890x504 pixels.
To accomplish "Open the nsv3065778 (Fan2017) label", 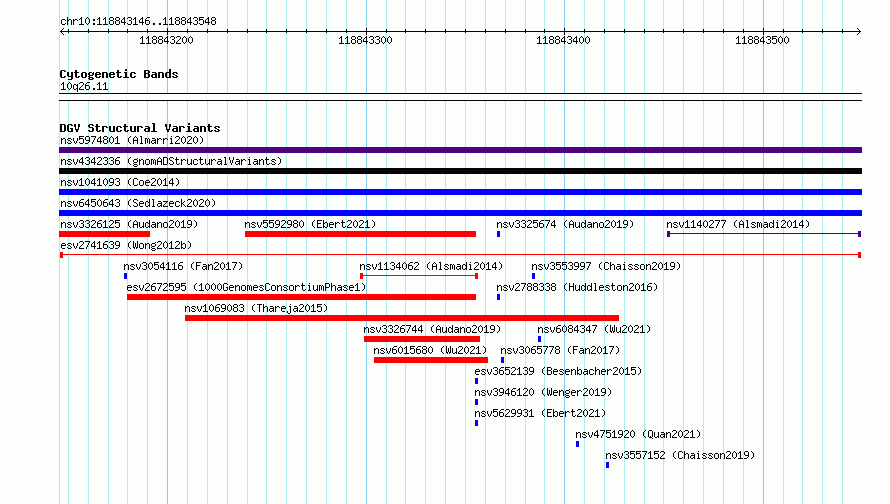I will tap(560, 350).
